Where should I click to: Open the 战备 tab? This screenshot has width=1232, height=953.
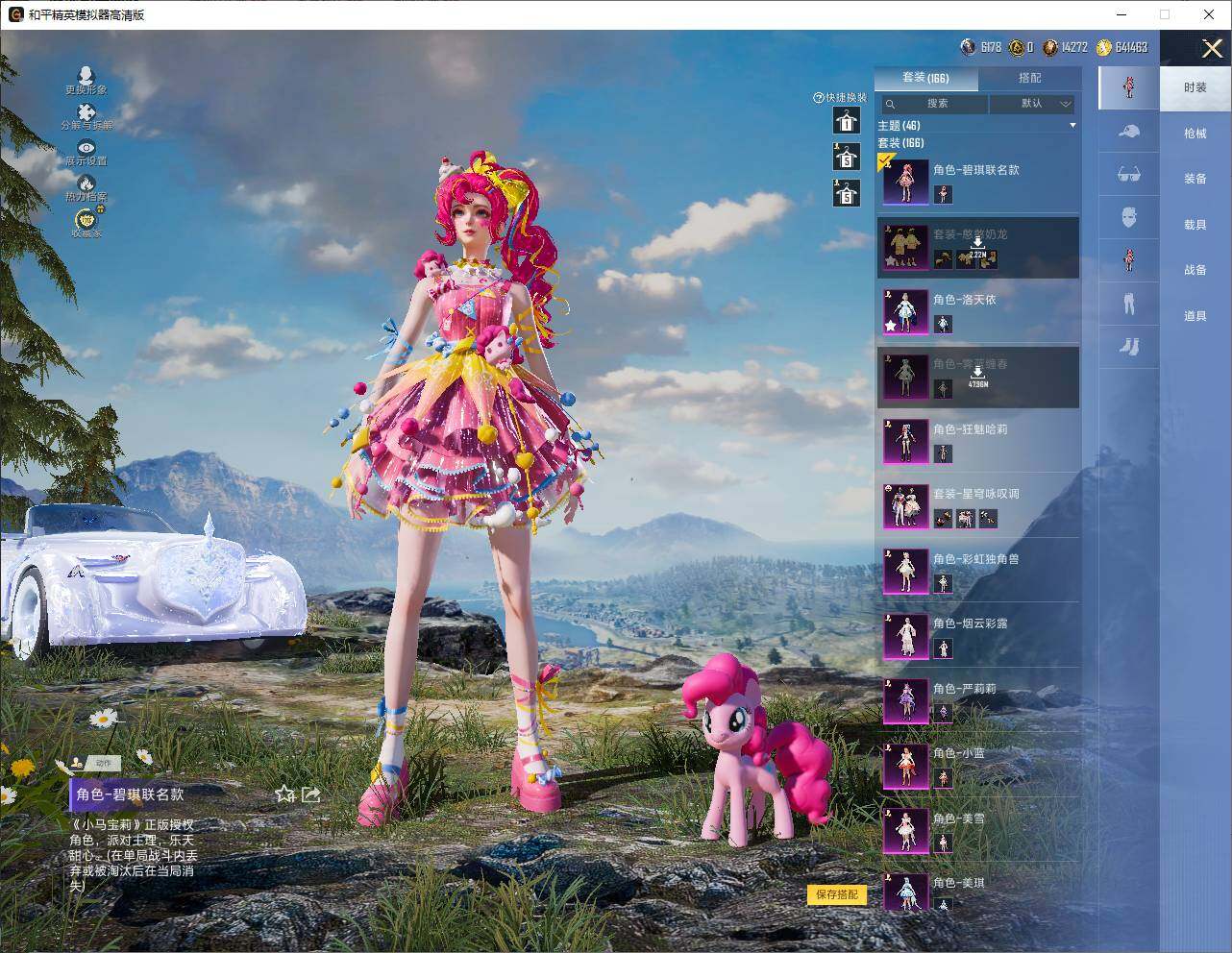pos(1195,270)
